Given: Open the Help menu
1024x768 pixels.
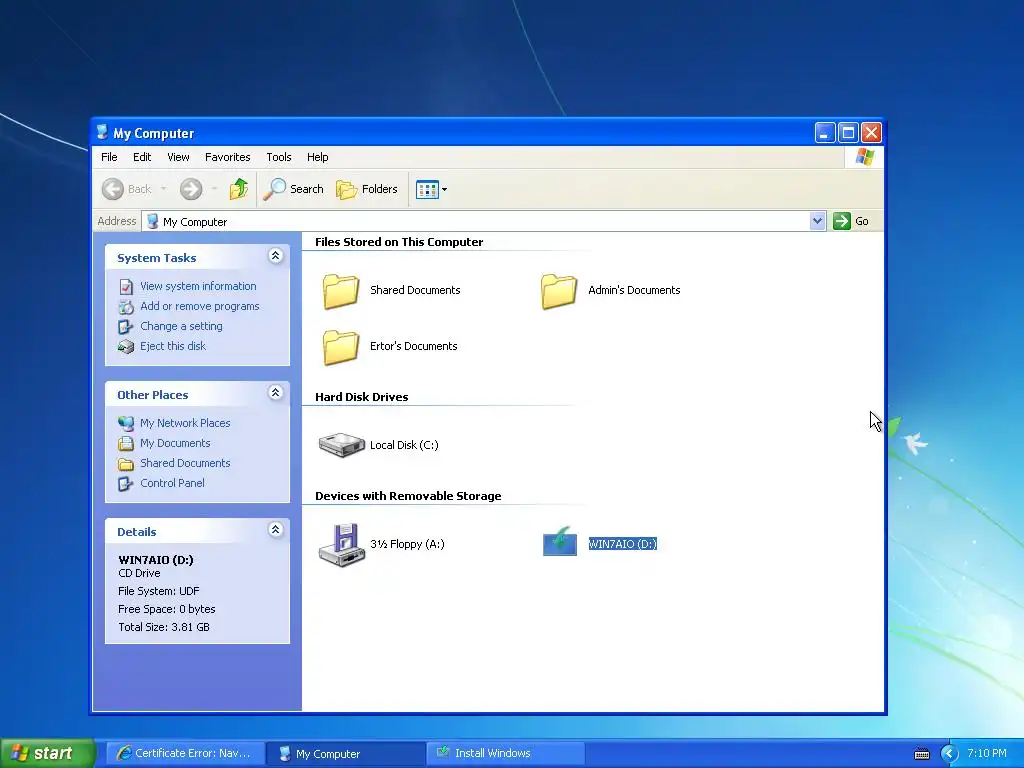Looking at the screenshot, I should pyautogui.click(x=317, y=157).
